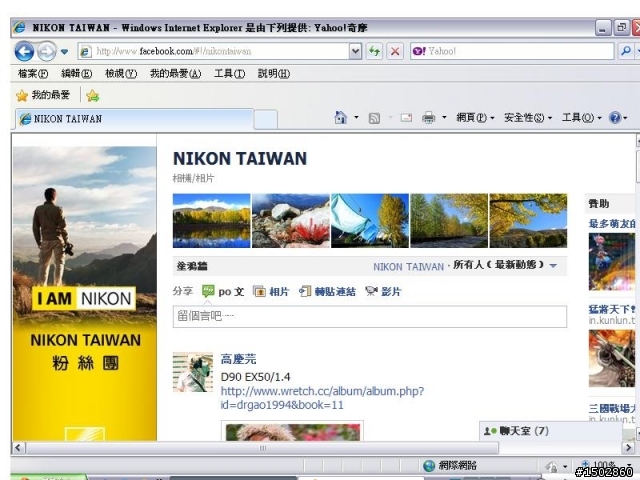Open the forest river photo thumbnail

pos(449,221)
